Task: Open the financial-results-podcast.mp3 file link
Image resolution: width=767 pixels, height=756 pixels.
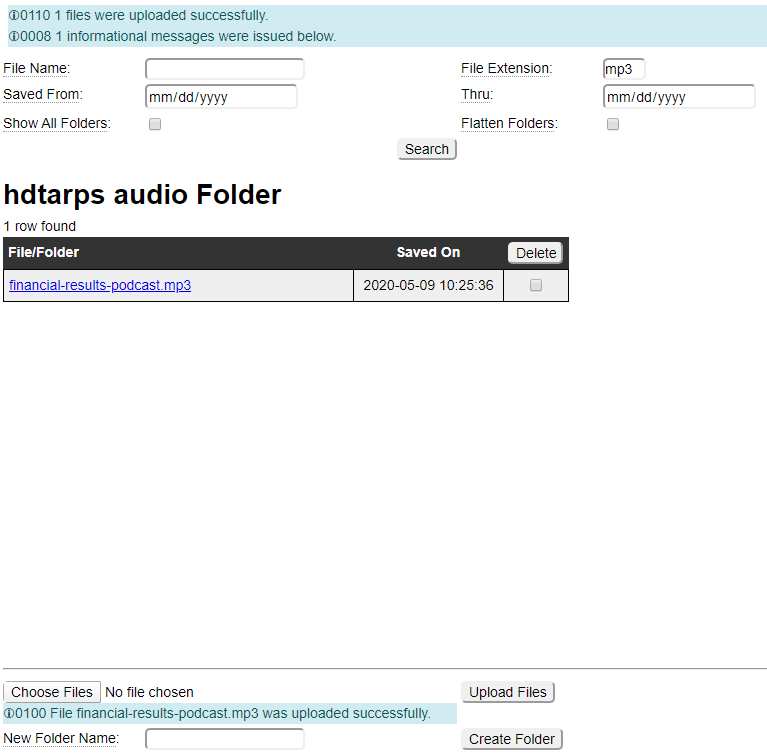Action: click(100, 285)
